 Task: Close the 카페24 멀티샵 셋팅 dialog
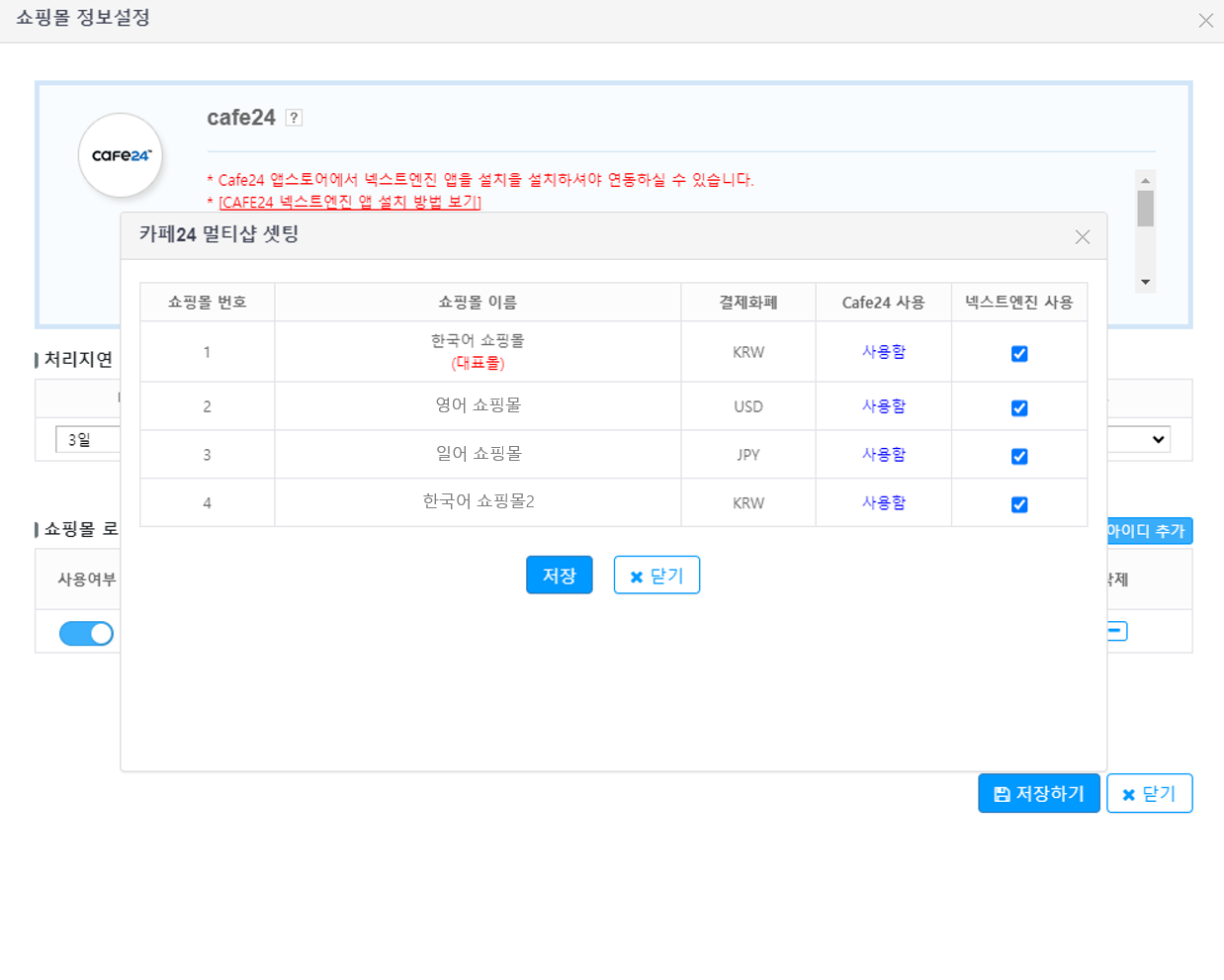[x=1083, y=237]
